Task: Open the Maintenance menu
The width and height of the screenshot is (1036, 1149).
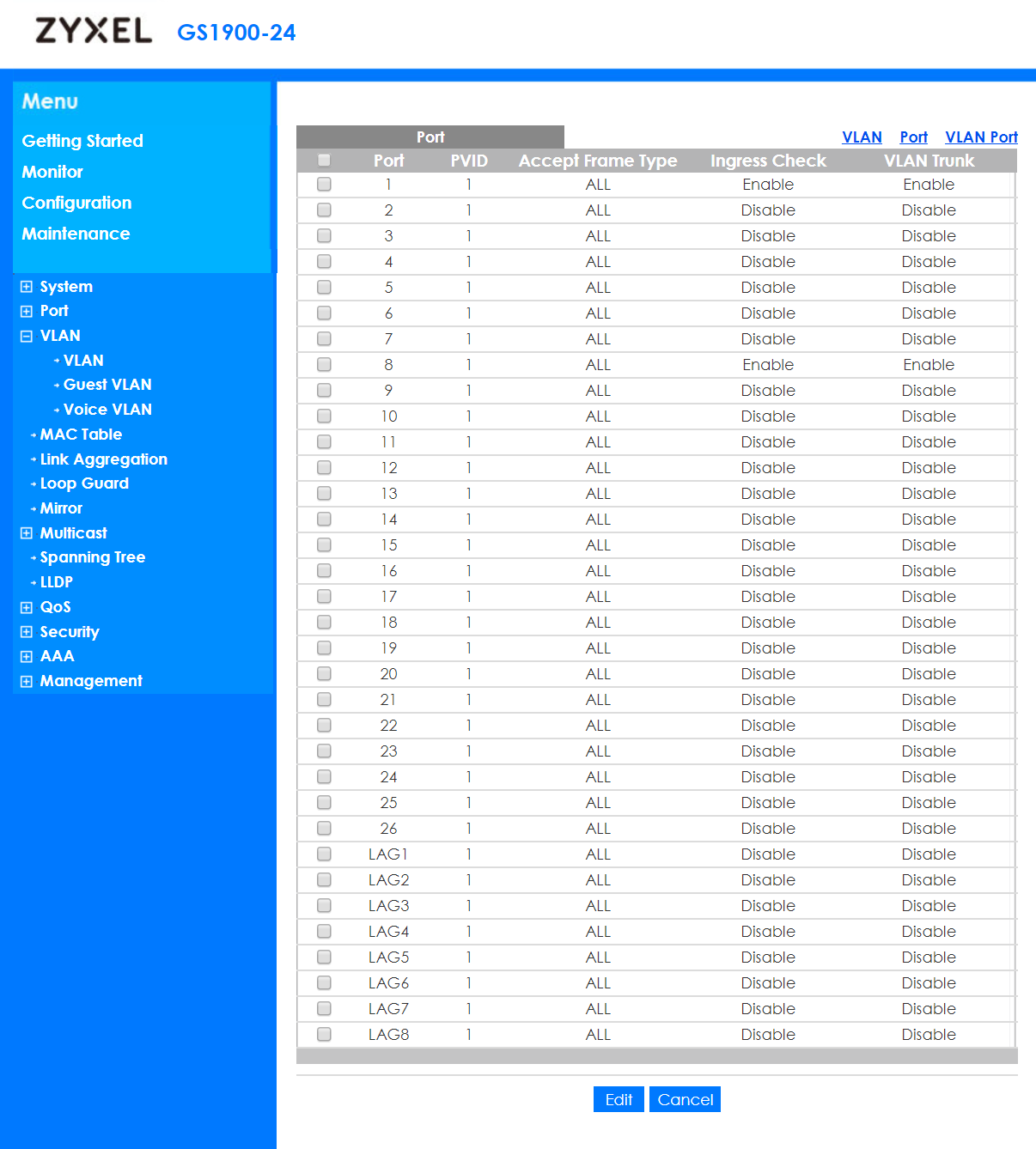Action: (76, 234)
